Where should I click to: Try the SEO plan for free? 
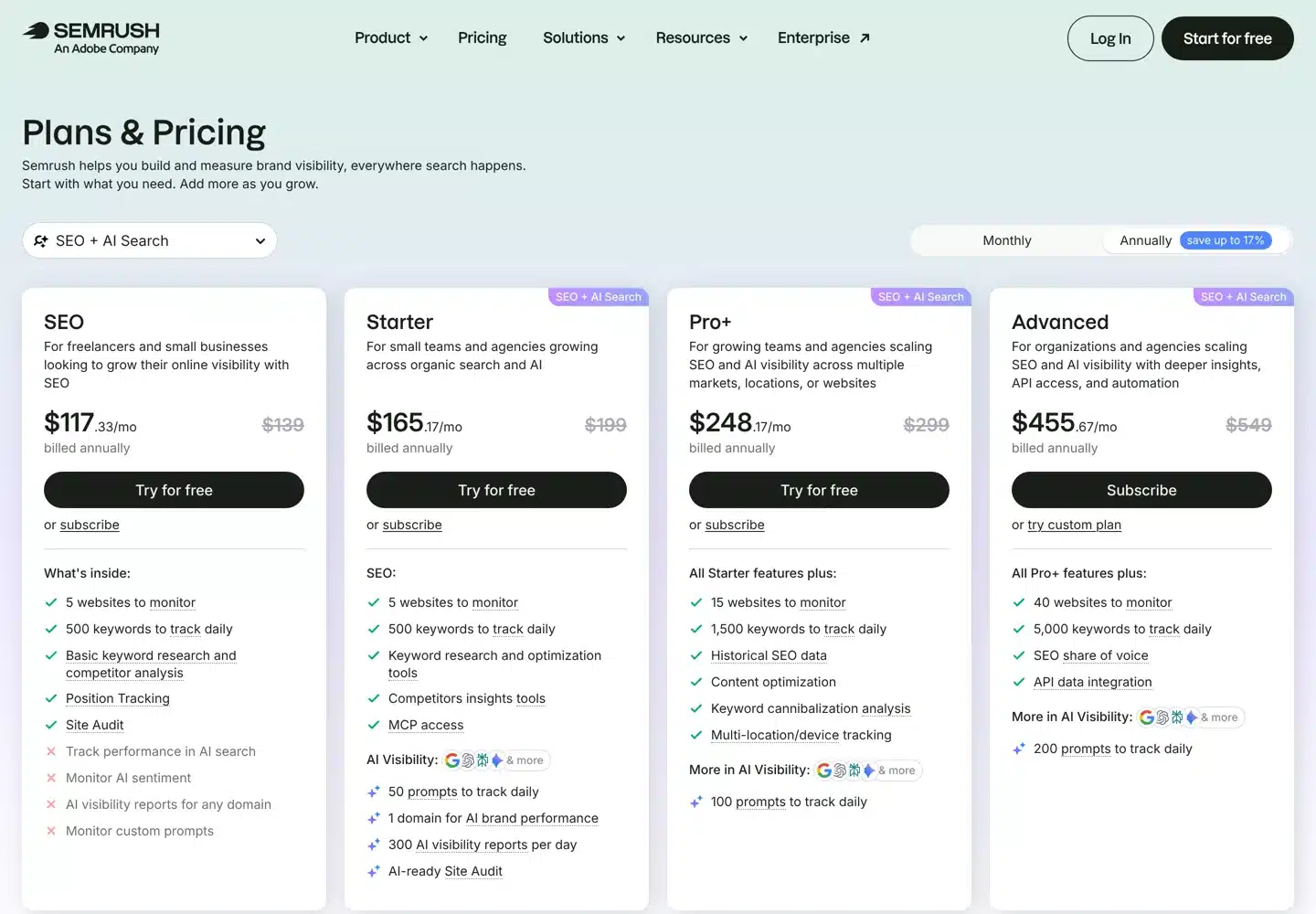(x=174, y=490)
